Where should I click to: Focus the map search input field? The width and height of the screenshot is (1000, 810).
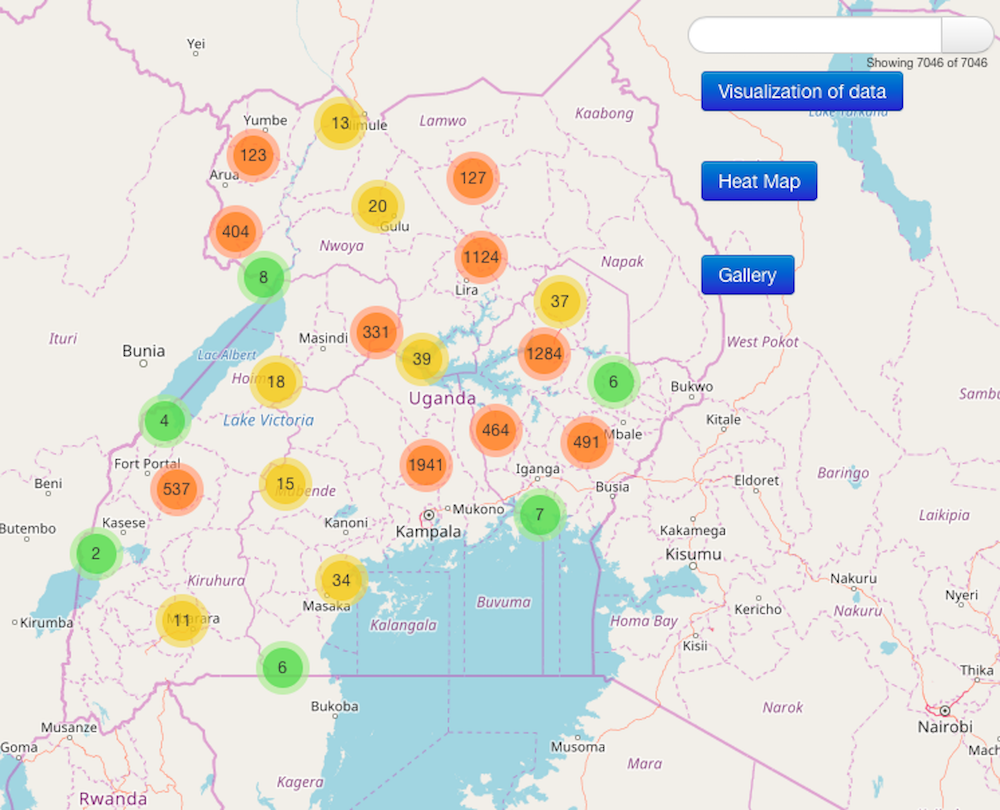[x=815, y=34]
